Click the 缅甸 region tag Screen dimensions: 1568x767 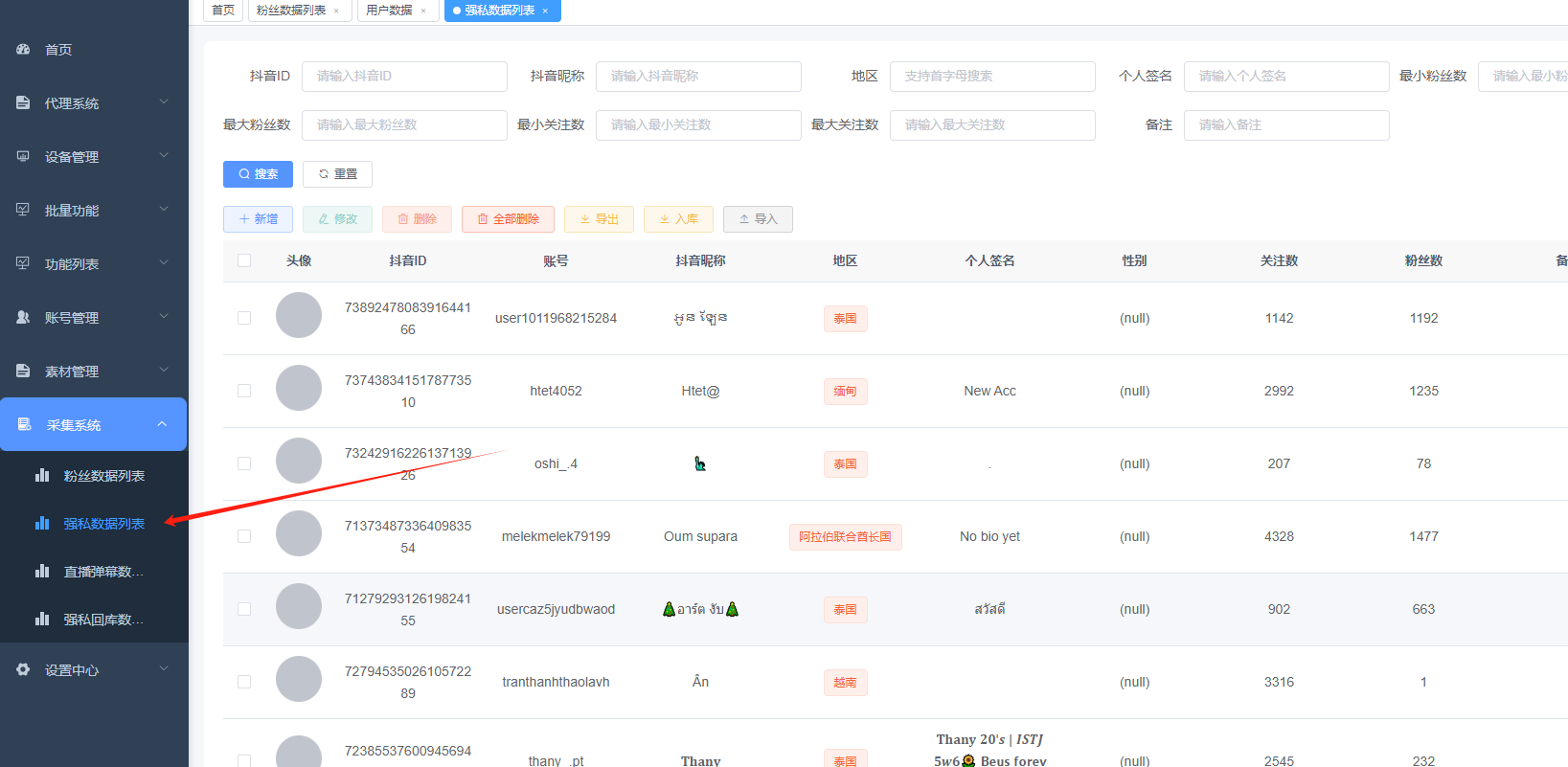coord(845,392)
